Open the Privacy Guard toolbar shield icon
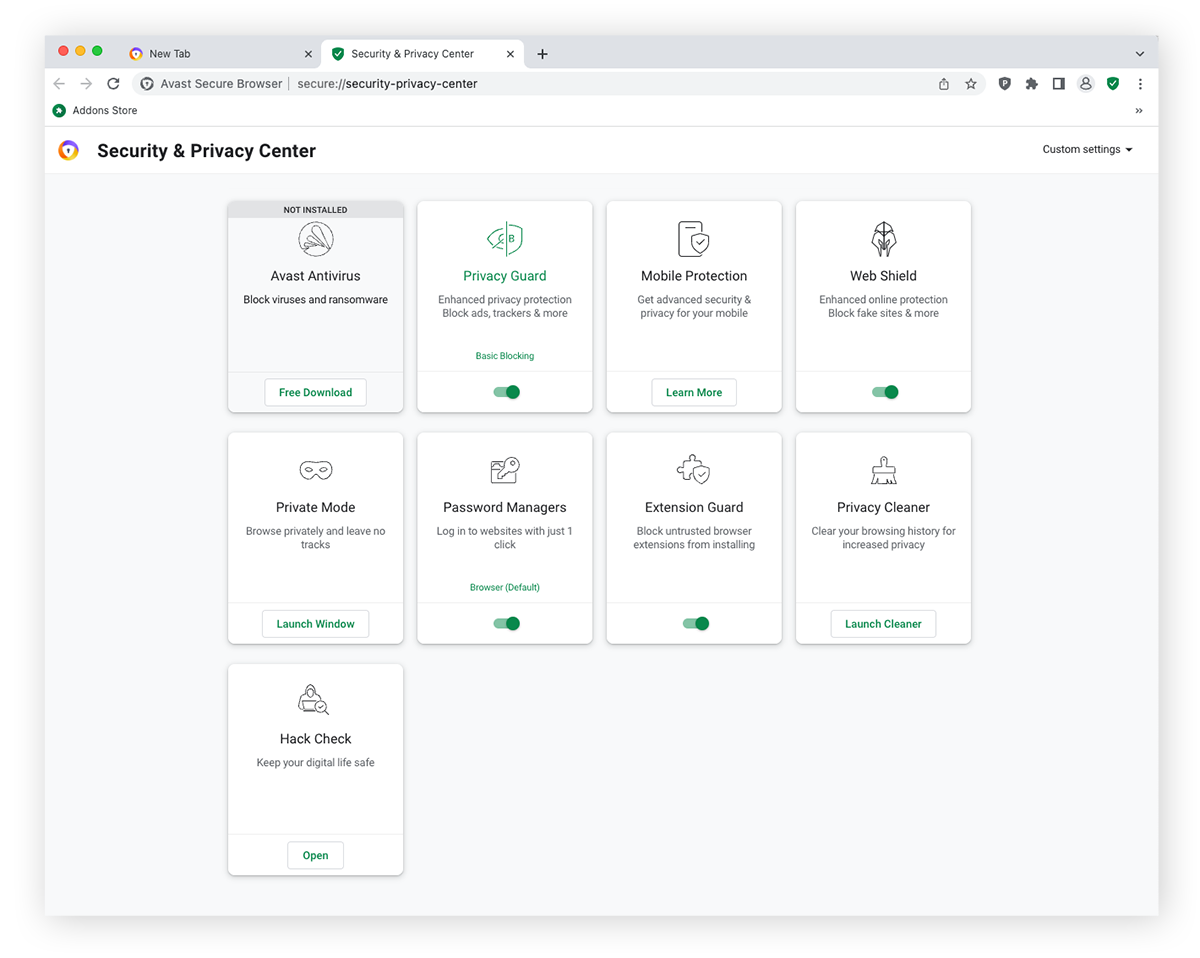Viewport: 1200px width, 958px height. tap(1005, 84)
